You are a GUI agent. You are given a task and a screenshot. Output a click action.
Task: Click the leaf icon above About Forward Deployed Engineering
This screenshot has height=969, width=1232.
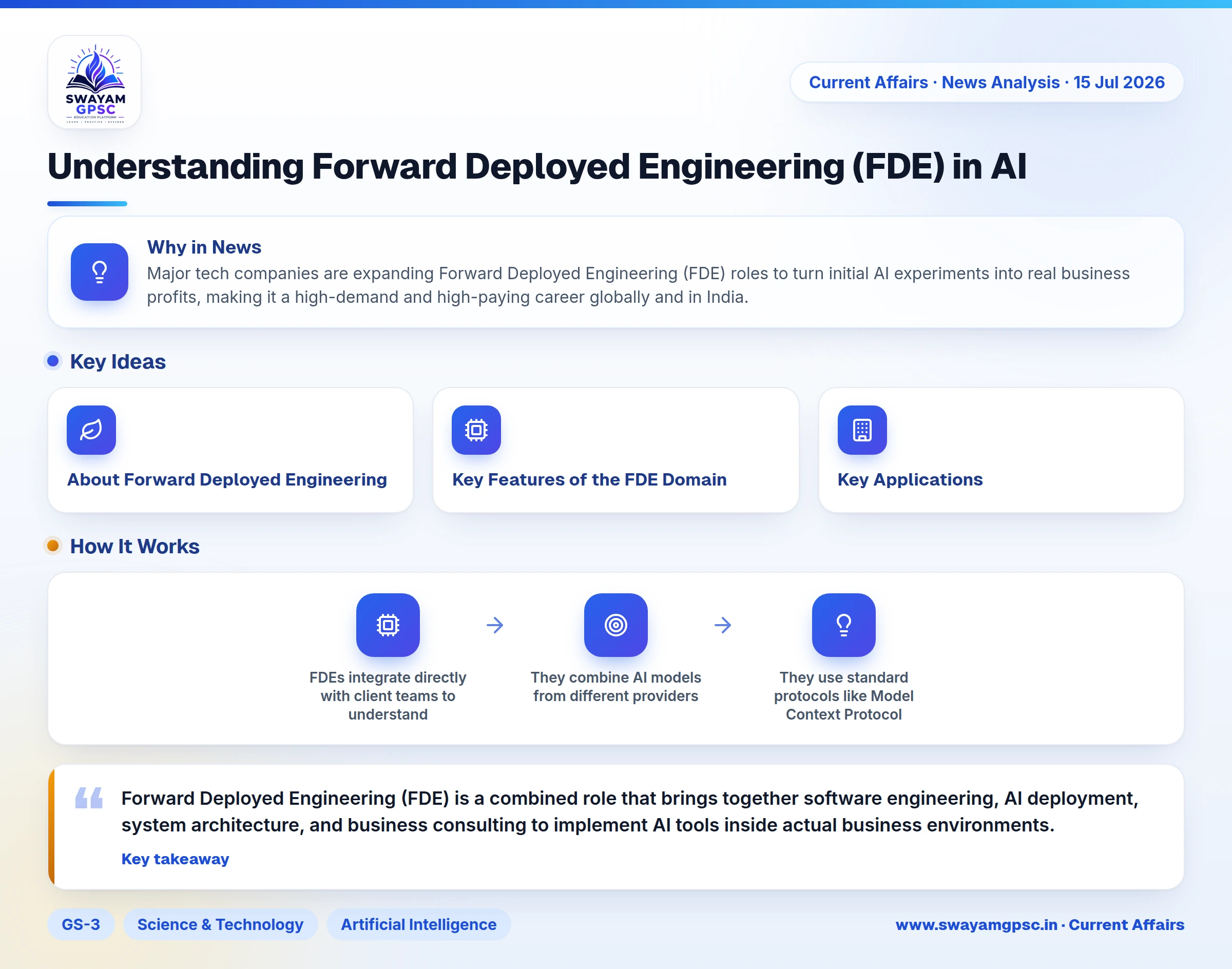click(91, 430)
